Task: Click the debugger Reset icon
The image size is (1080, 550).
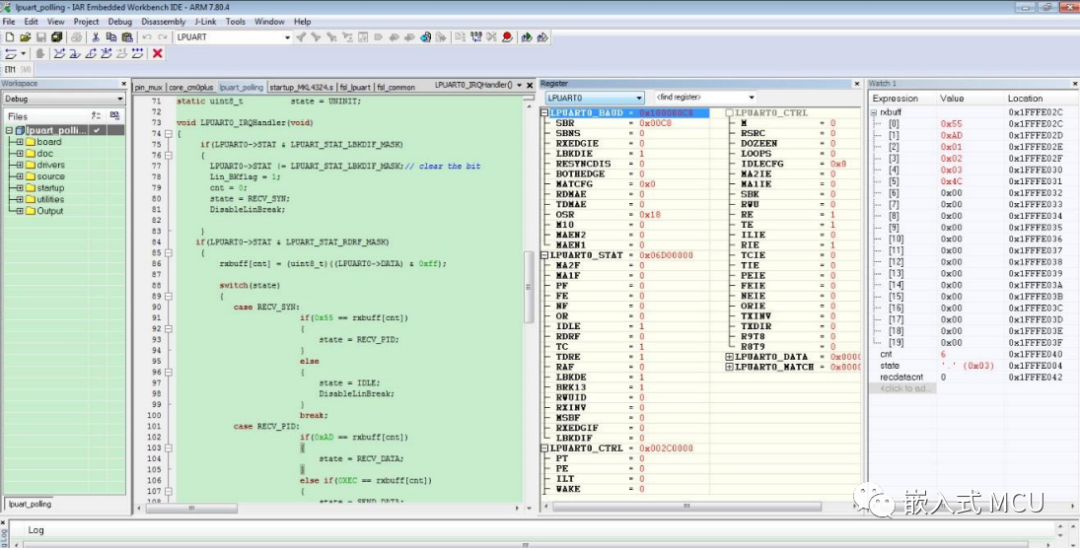Action: coord(10,54)
